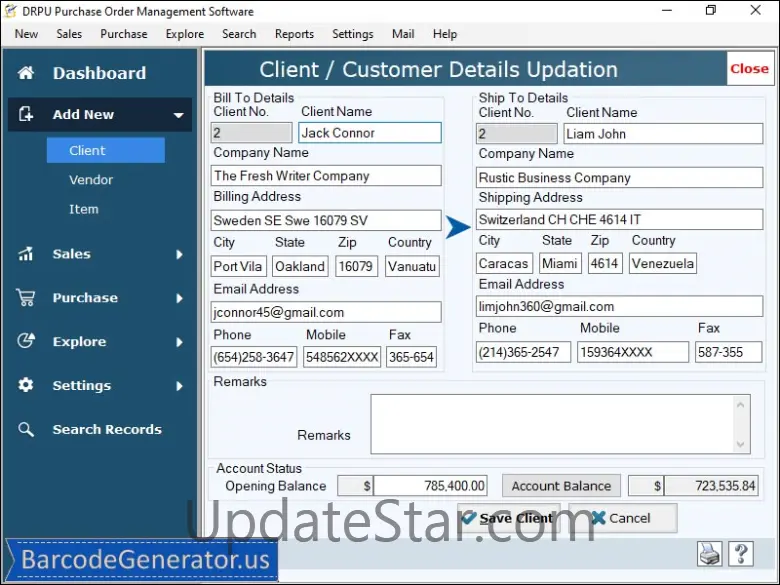
Task: Click the Purchase cart icon in sidebar
Action: 26,298
